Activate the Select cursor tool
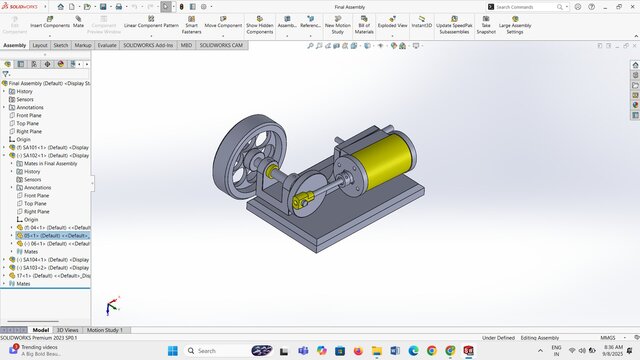The image size is (640, 360). [166, 7]
